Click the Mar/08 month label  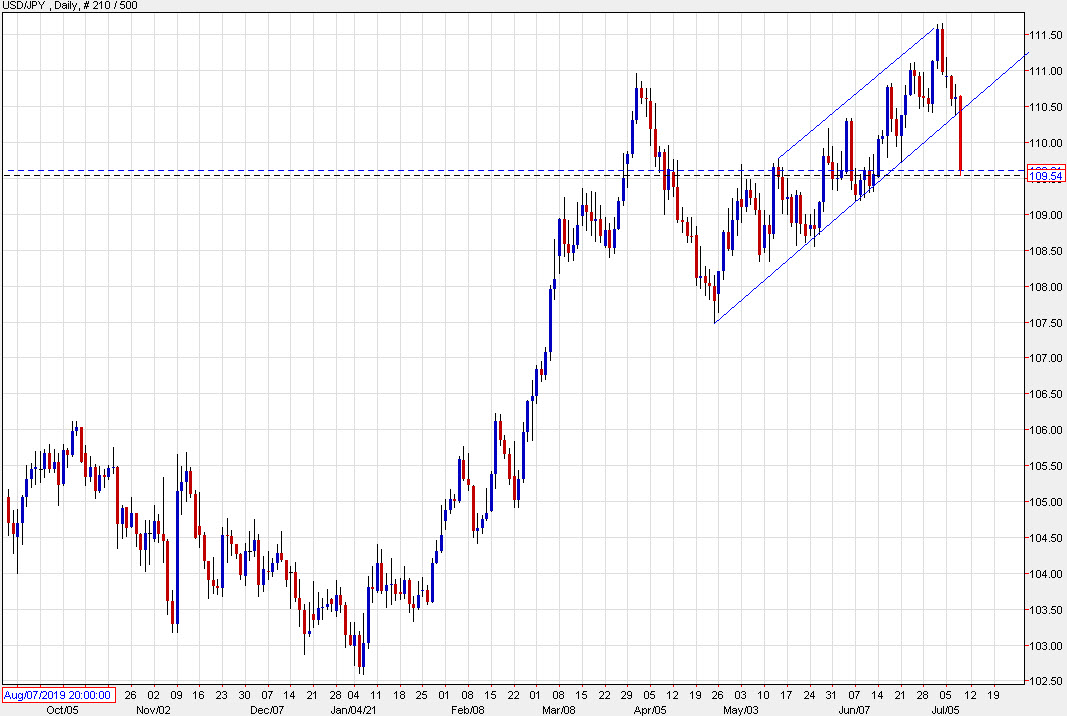[559, 710]
